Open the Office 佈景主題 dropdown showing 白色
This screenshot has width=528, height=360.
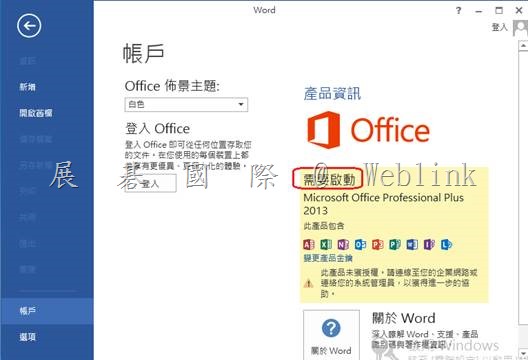[x=186, y=104]
